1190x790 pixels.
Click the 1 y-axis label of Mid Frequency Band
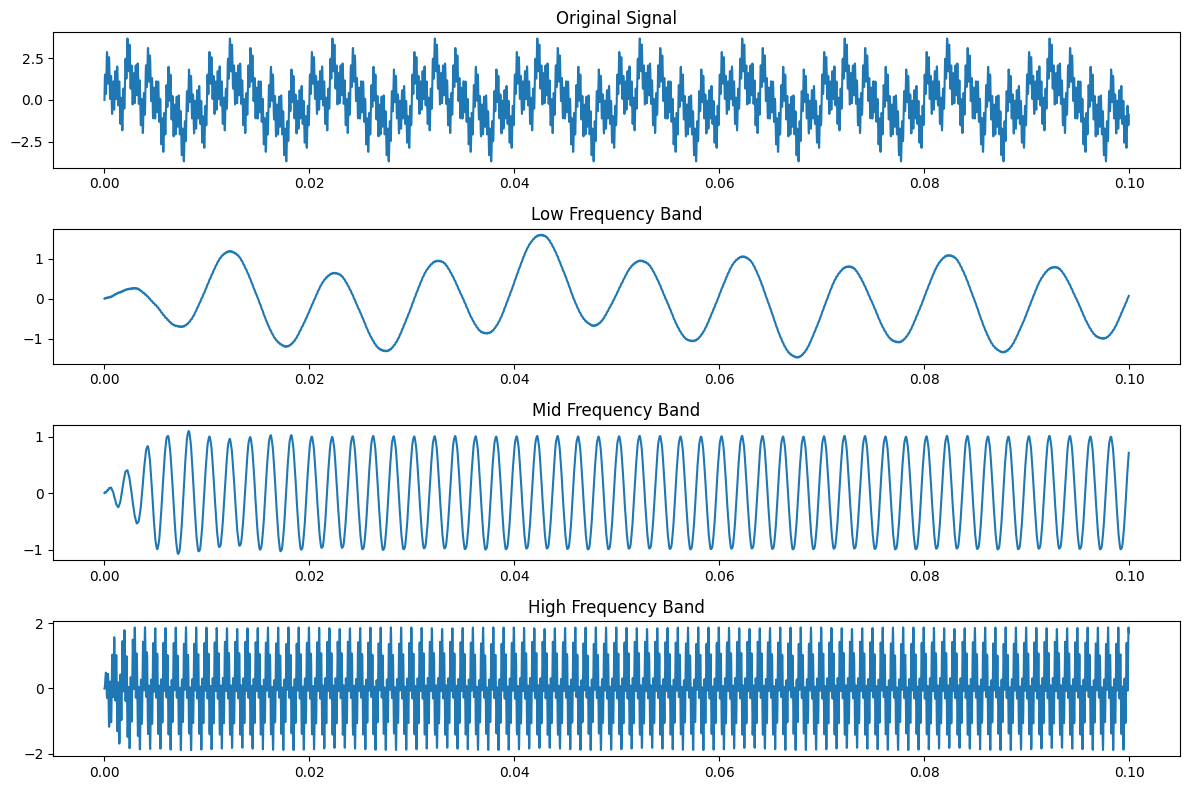pyautogui.click(x=39, y=437)
